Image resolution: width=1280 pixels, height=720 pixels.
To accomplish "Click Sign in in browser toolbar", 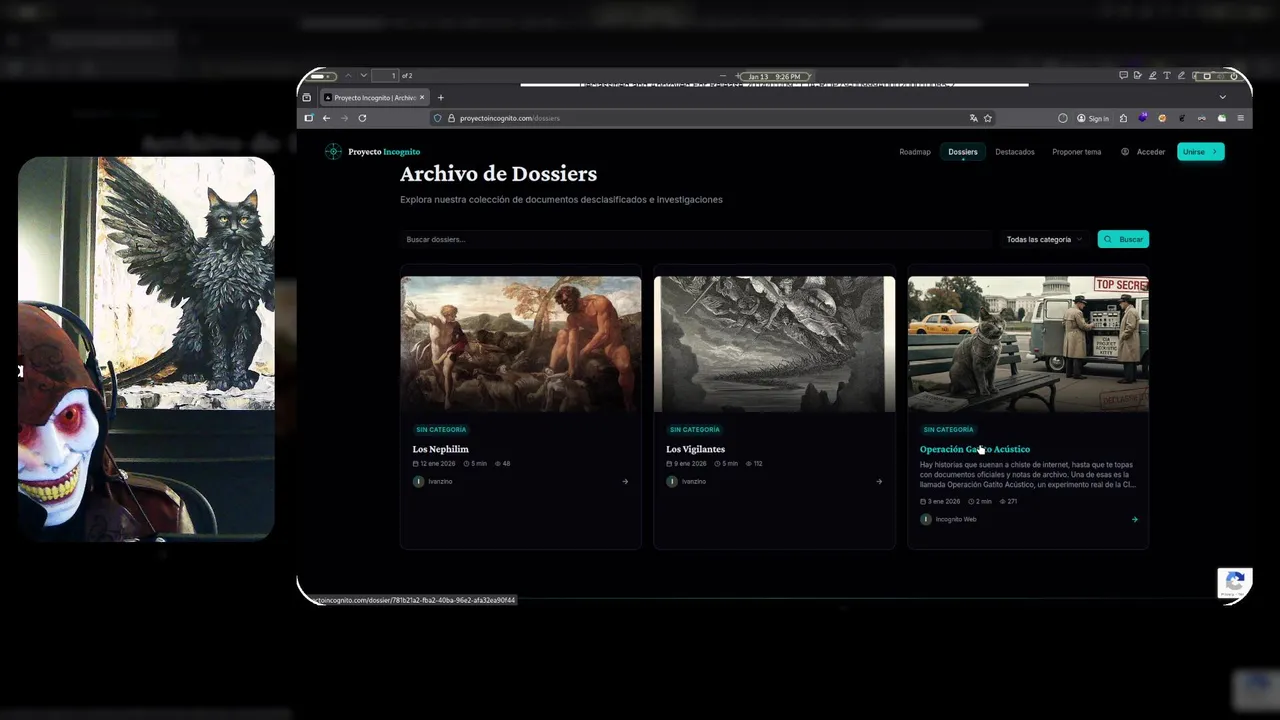I will 1092,118.
